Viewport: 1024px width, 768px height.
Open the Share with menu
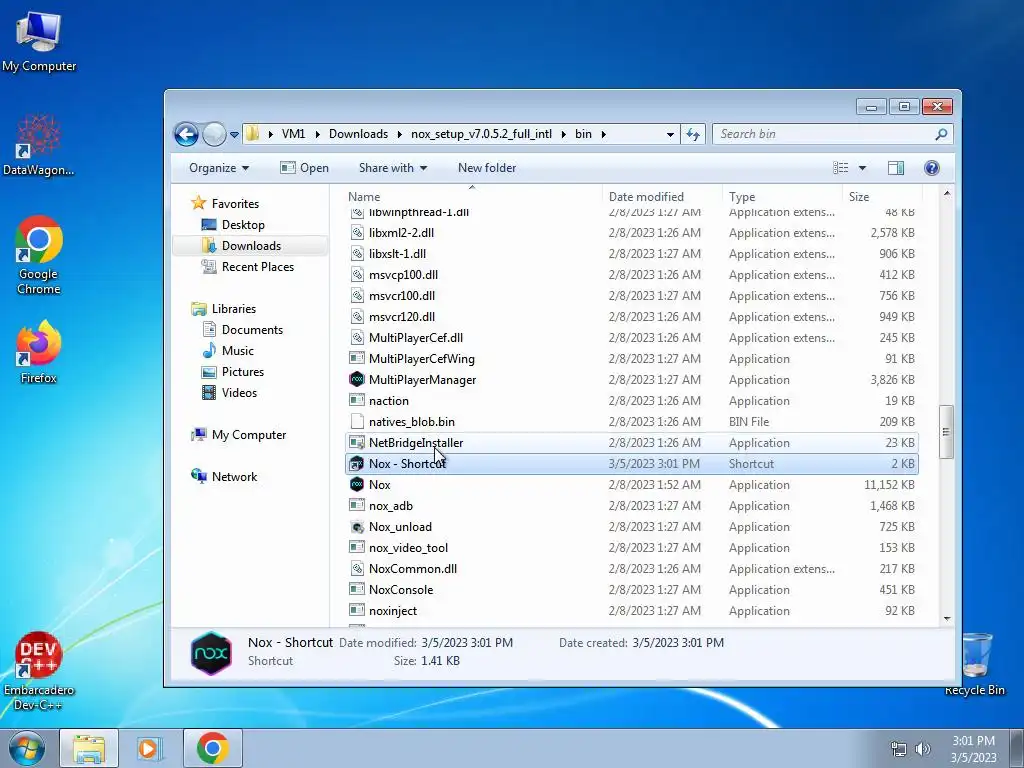click(x=393, y=168)
